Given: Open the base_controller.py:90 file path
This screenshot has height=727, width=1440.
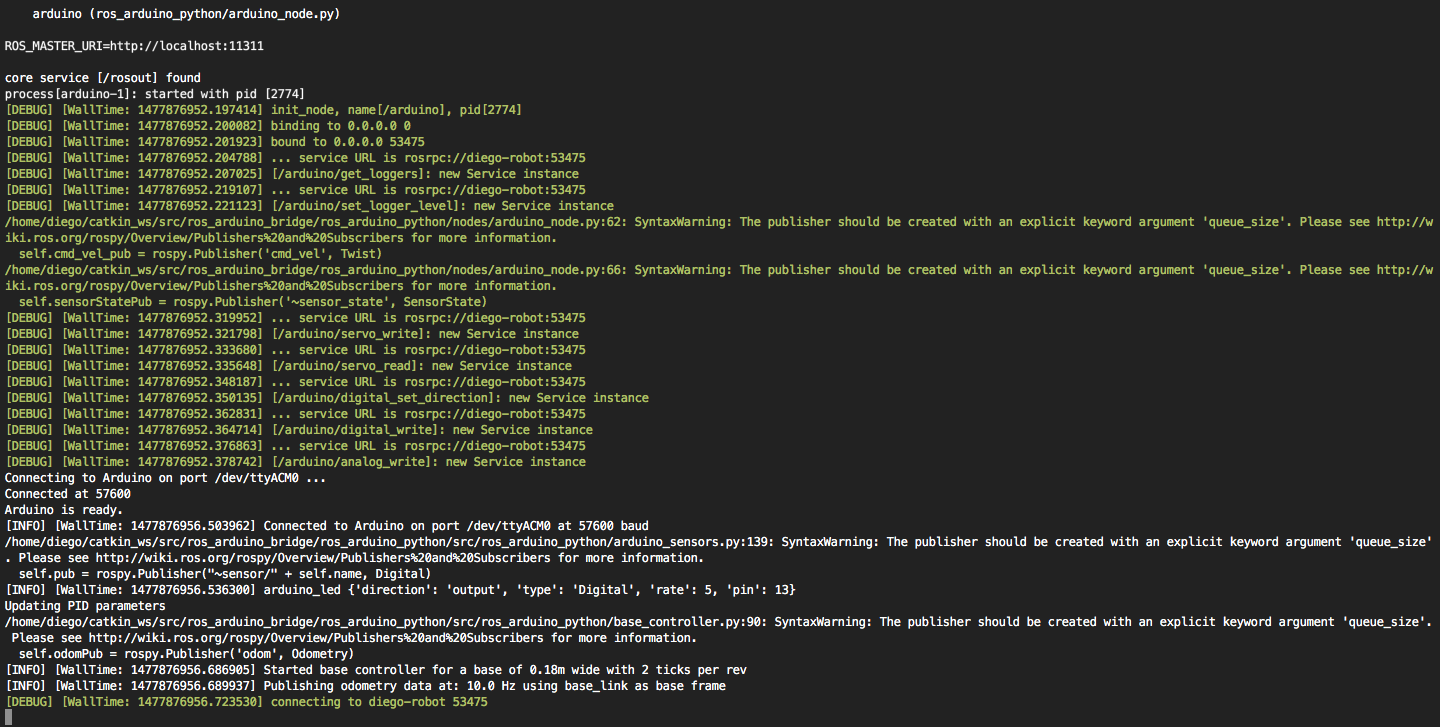Looking at the screenshot, I should tap(386, 622).
